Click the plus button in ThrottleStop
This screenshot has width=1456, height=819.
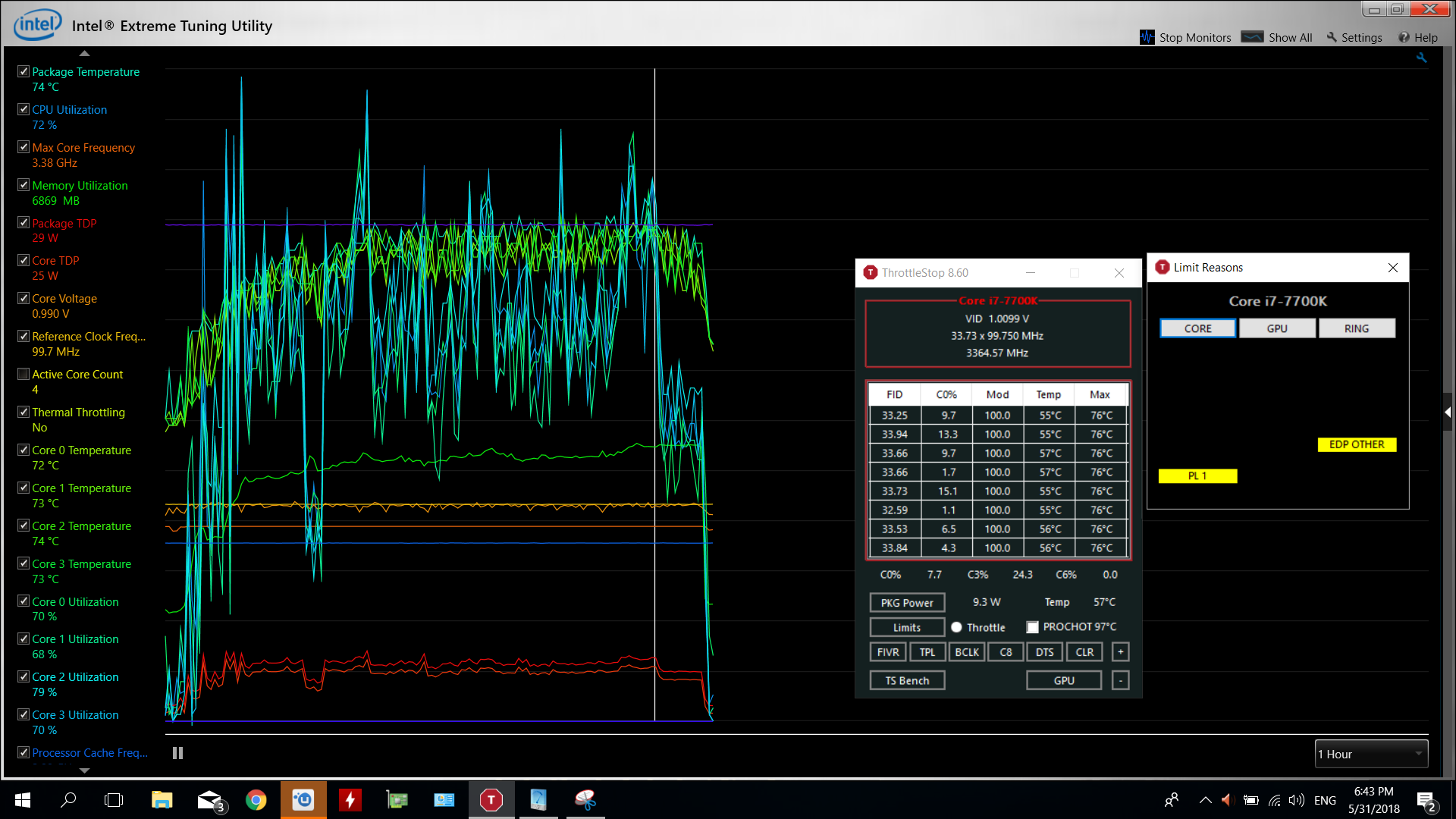[1120, 652]
